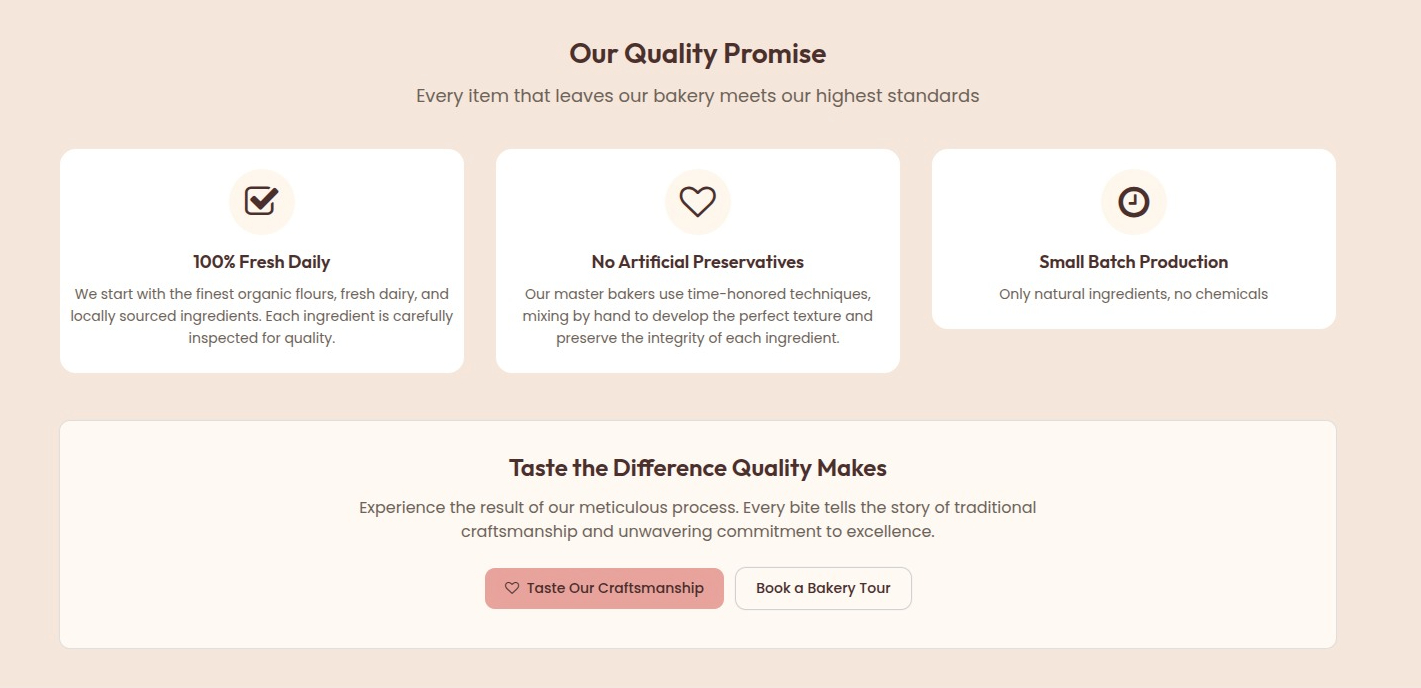Image resolution: width=1421 pixels, height=688 pixels.
Task: Click the clock icon above Small Batch Production
Action: tap(1133, 201)
